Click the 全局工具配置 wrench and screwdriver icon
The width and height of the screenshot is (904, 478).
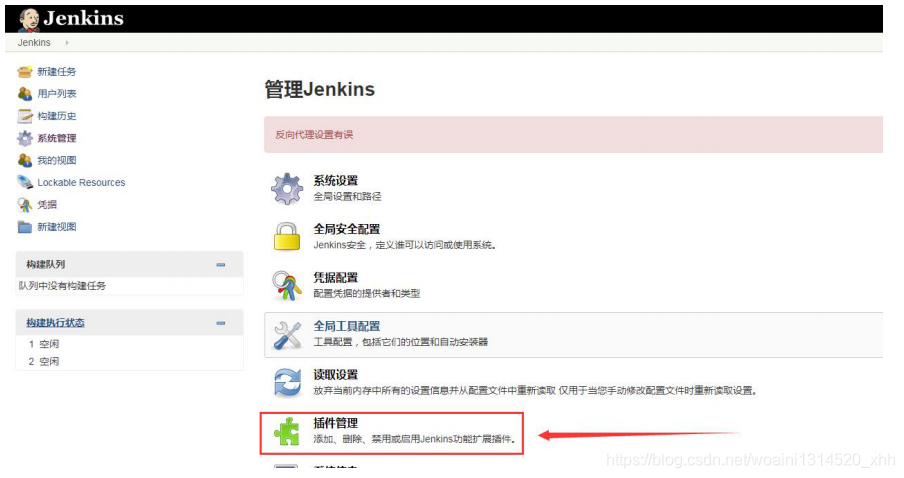tap(287, 335)
